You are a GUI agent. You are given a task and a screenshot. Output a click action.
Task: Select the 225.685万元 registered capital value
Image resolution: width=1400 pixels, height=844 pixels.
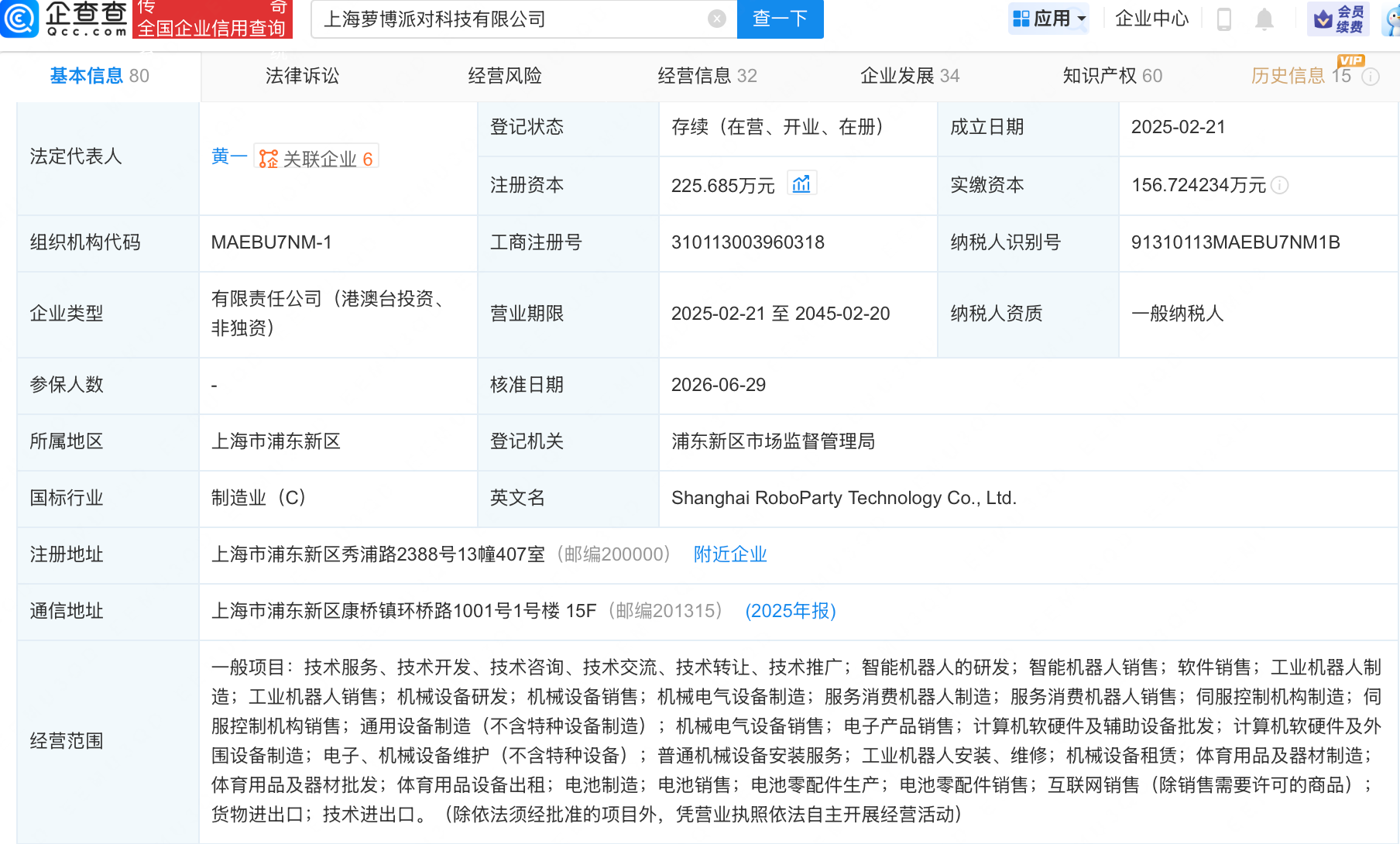(723, 186)
